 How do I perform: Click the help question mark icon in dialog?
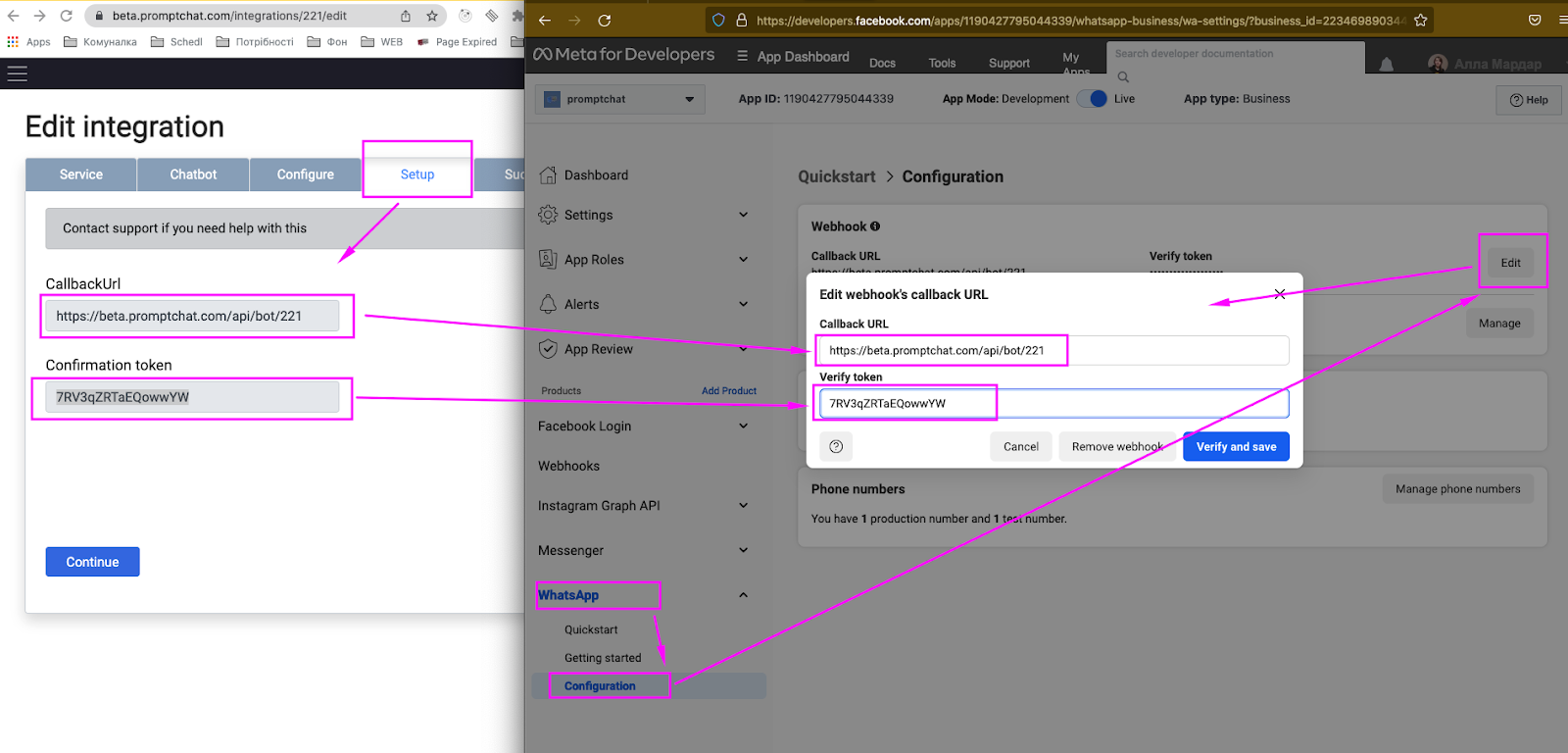836,447
